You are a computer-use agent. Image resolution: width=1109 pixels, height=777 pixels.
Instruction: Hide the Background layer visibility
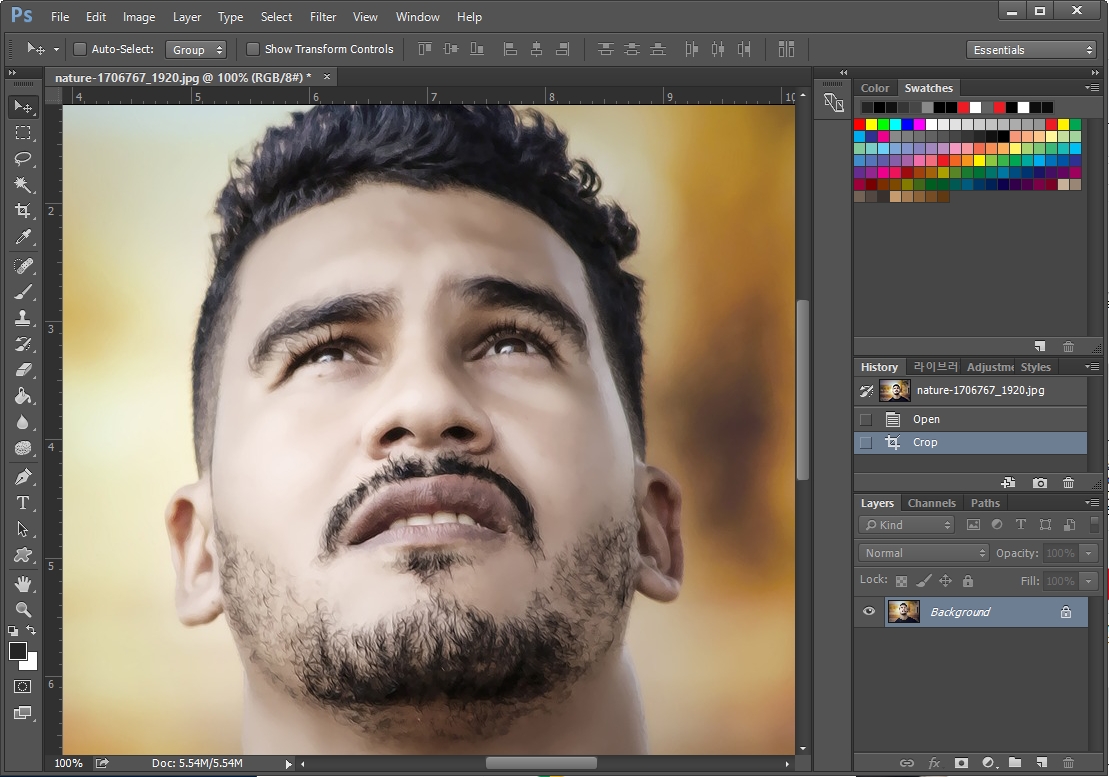[868, 612]
